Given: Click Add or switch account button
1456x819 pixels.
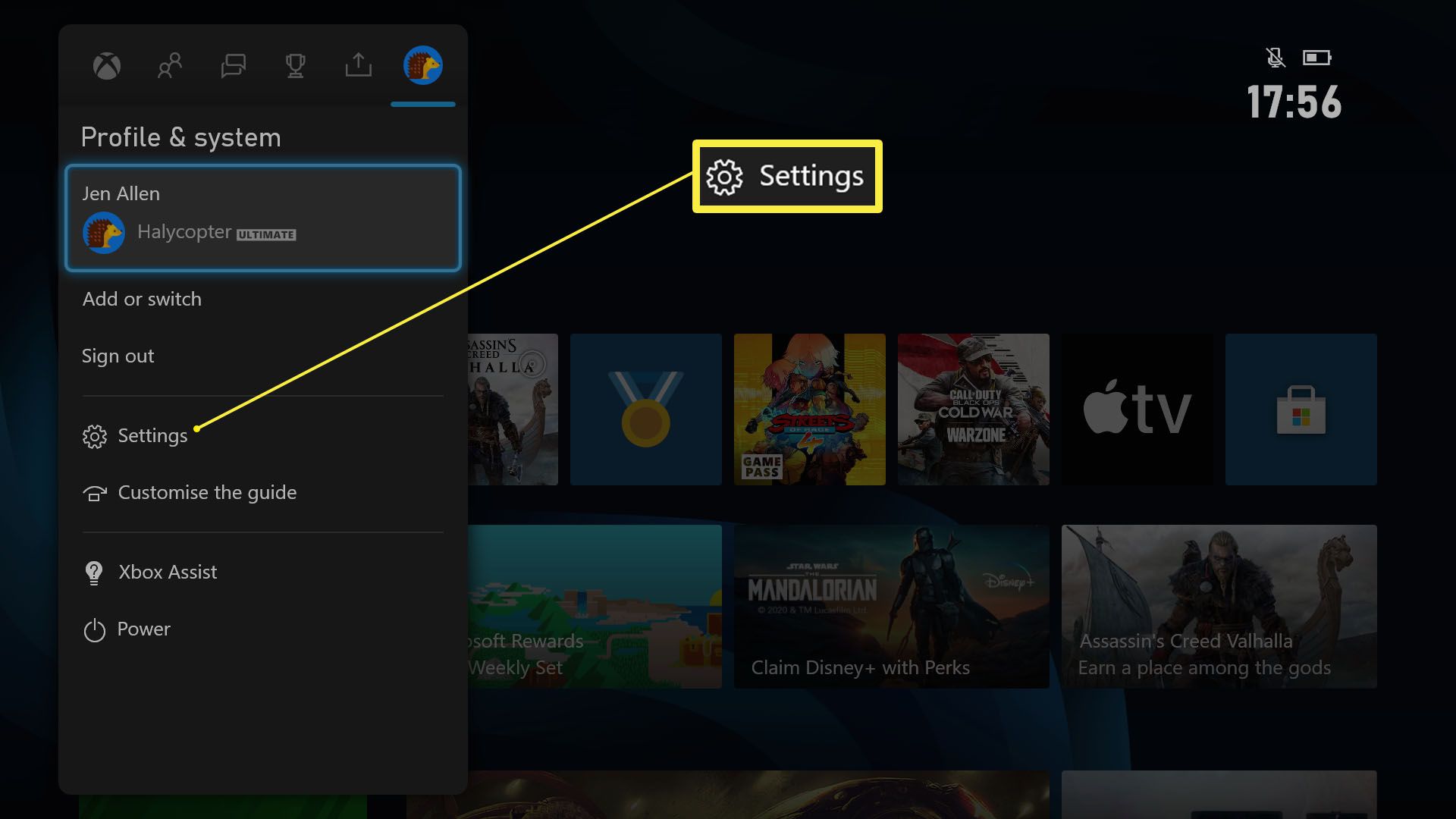Looking at the screenshot, I should (x=142, y=298).
